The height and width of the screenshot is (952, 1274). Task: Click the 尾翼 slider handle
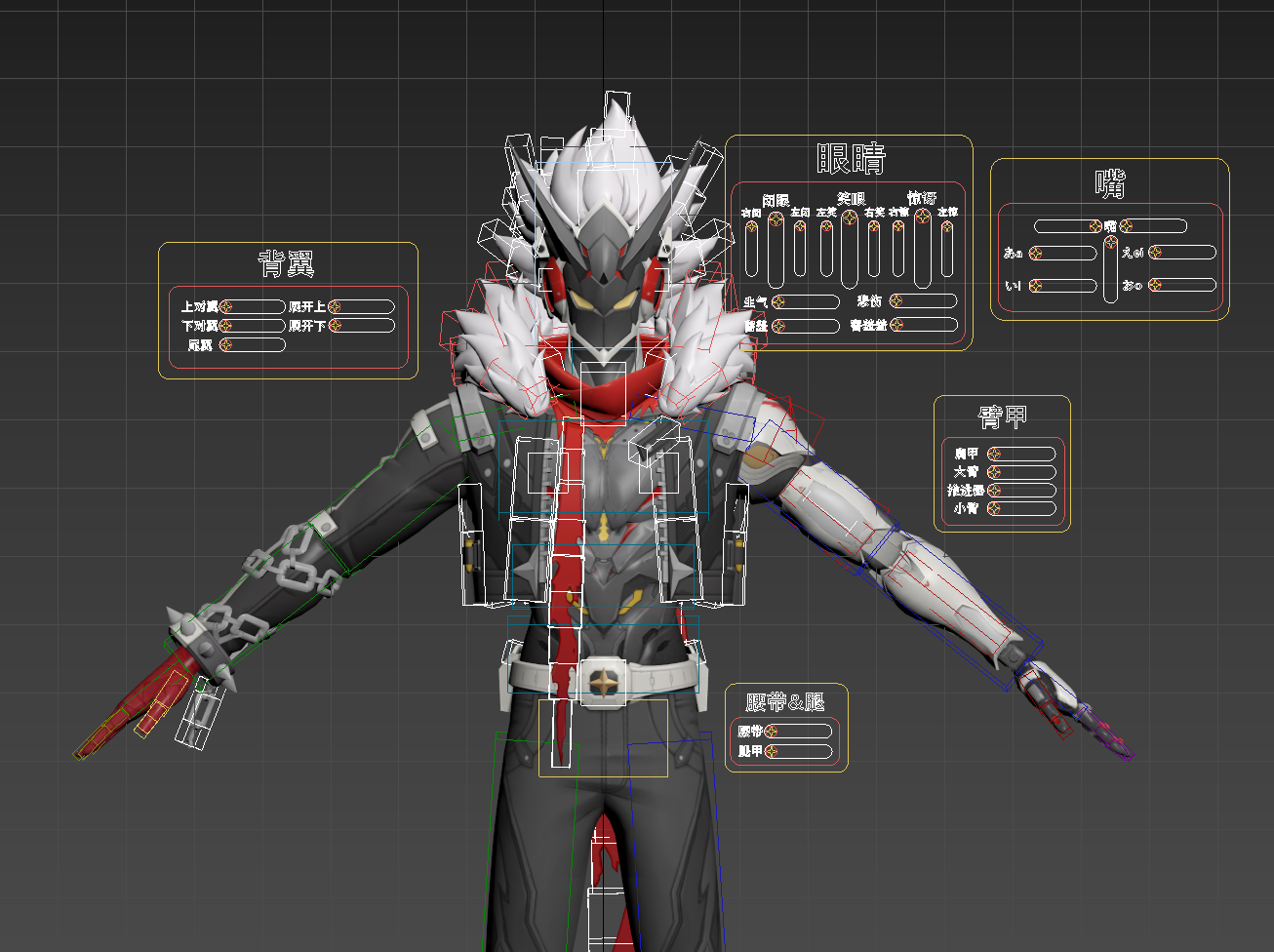(x=226, y=344)
